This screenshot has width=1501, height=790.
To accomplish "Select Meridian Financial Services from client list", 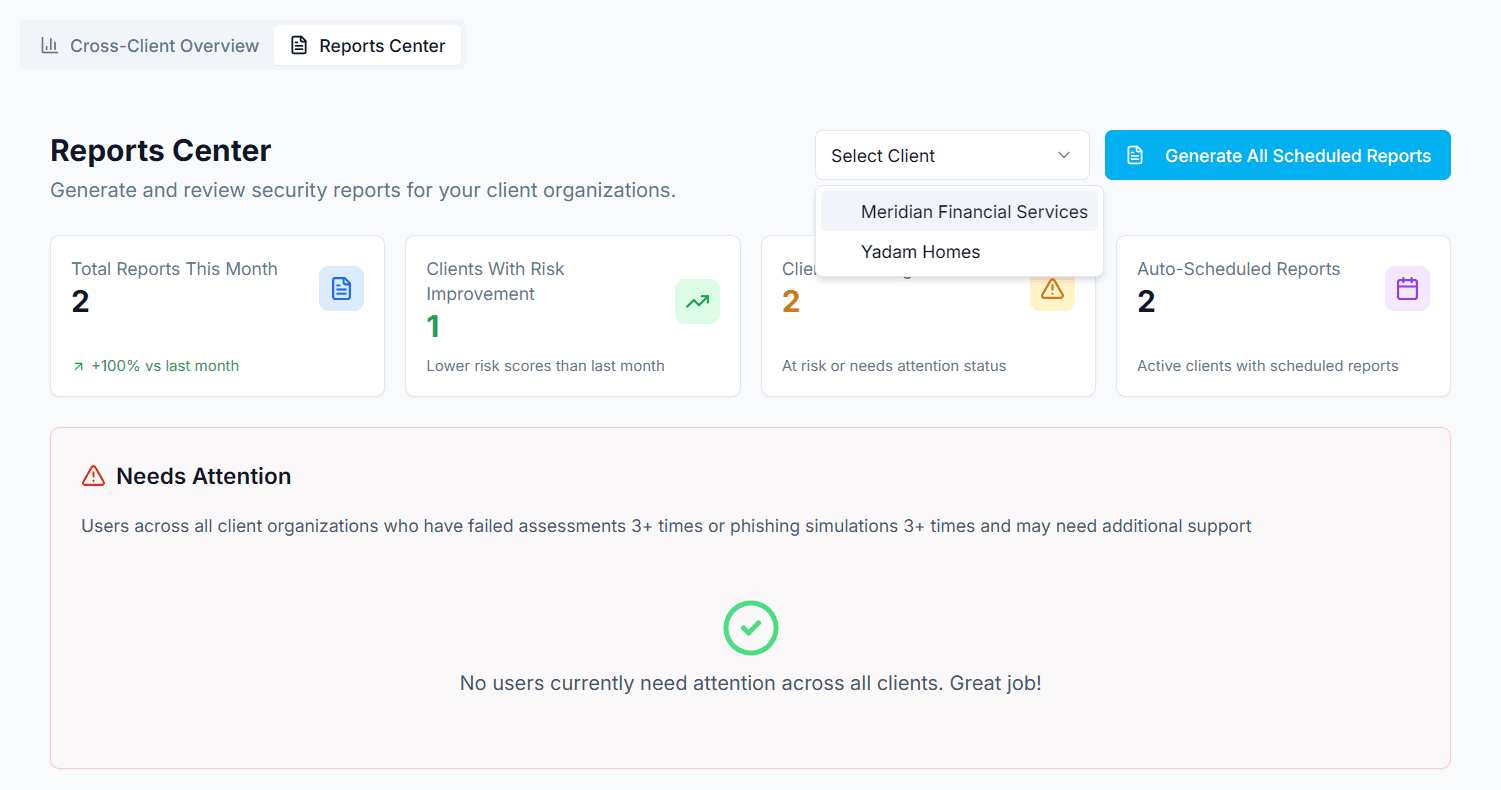I will 973,211.
